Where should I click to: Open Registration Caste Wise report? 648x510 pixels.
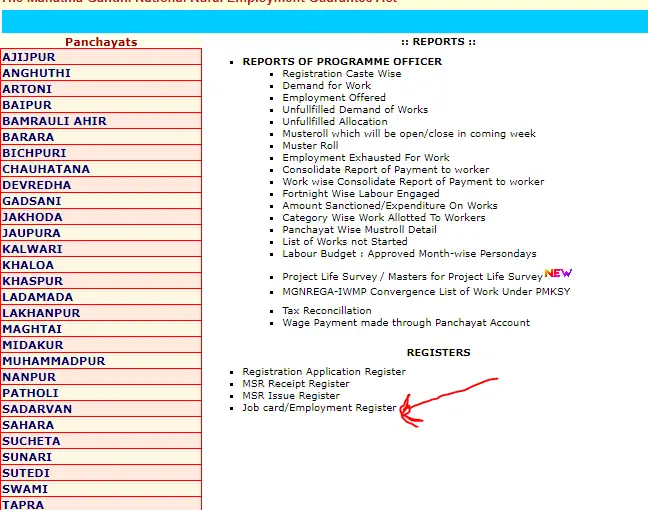(x=342, y=74)
